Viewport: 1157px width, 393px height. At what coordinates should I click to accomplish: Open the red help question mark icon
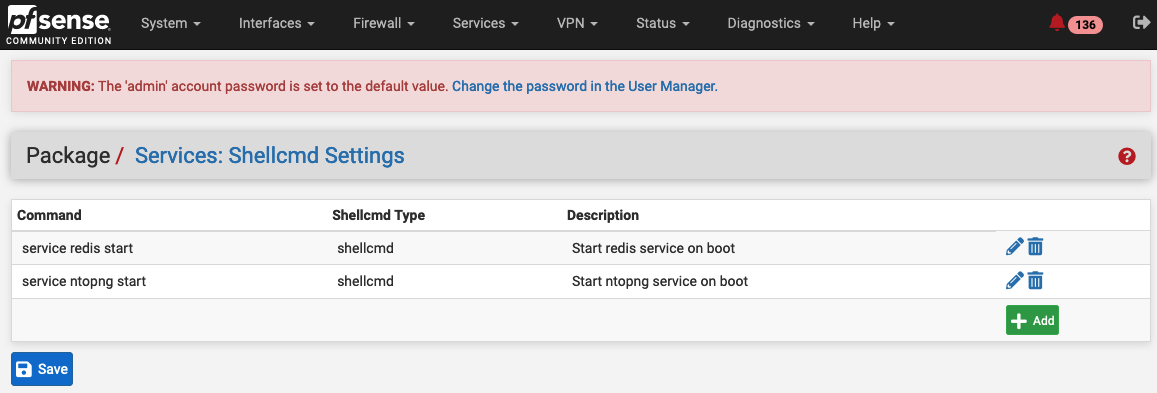click(x=1126, y=156)
